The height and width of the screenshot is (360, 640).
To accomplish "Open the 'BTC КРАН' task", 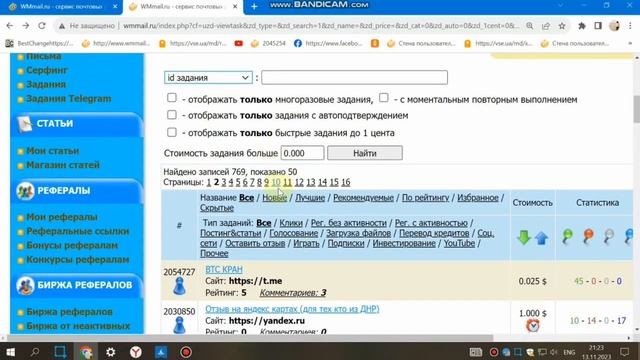I will click(x=224, y=269).
